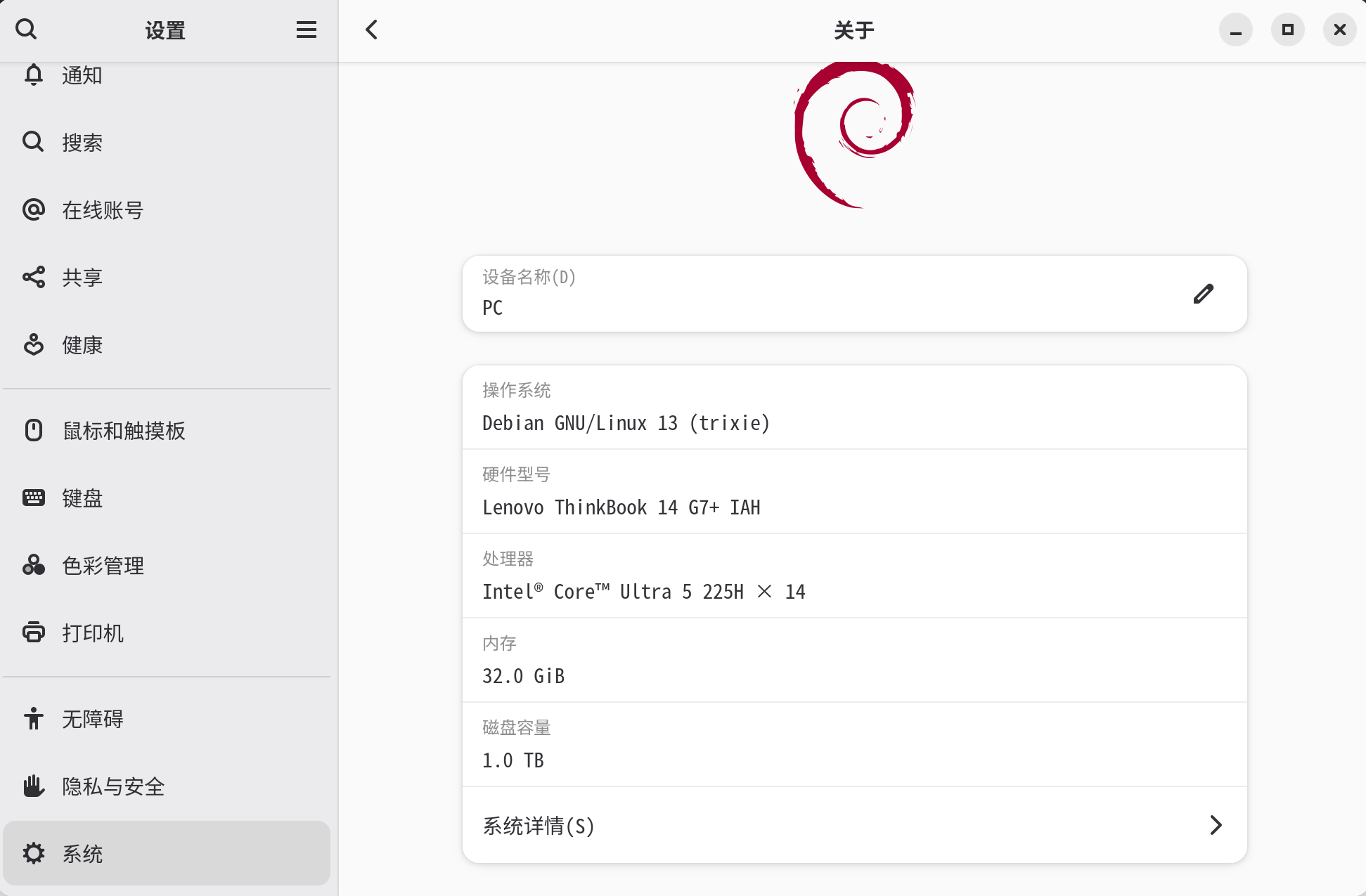This screenshot has width=1366, height=896.
Task: Click the hand icon beside 隐私与安全
Action: (34, 786)
